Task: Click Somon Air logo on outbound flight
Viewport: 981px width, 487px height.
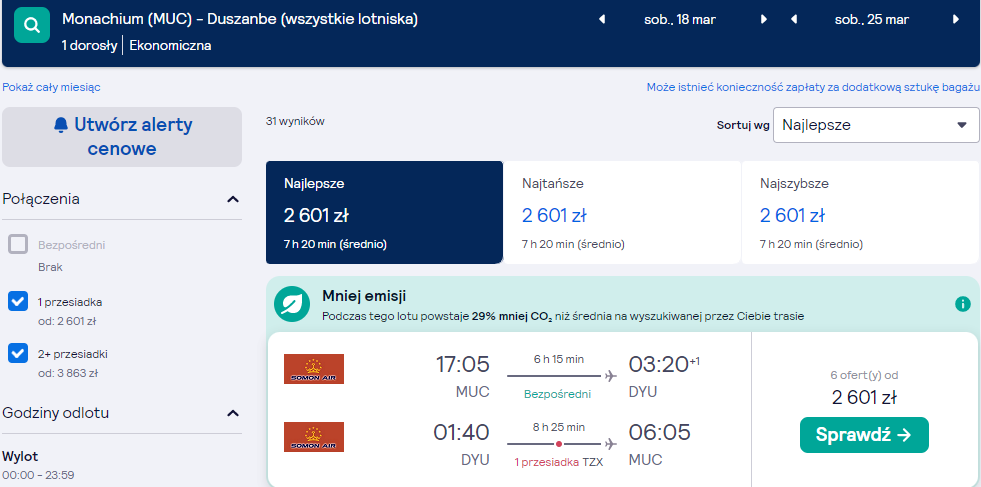Action: pyautogui.click(x=314, y=369)
